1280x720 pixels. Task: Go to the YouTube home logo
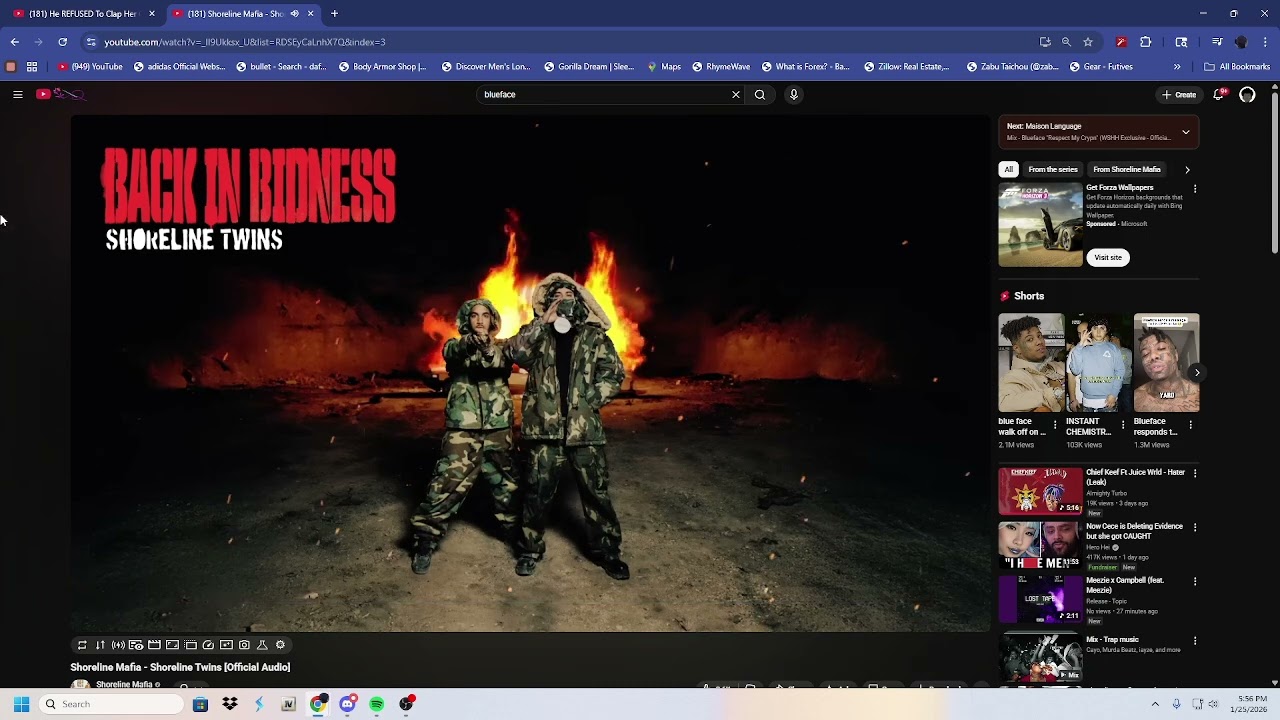[61, 94]
